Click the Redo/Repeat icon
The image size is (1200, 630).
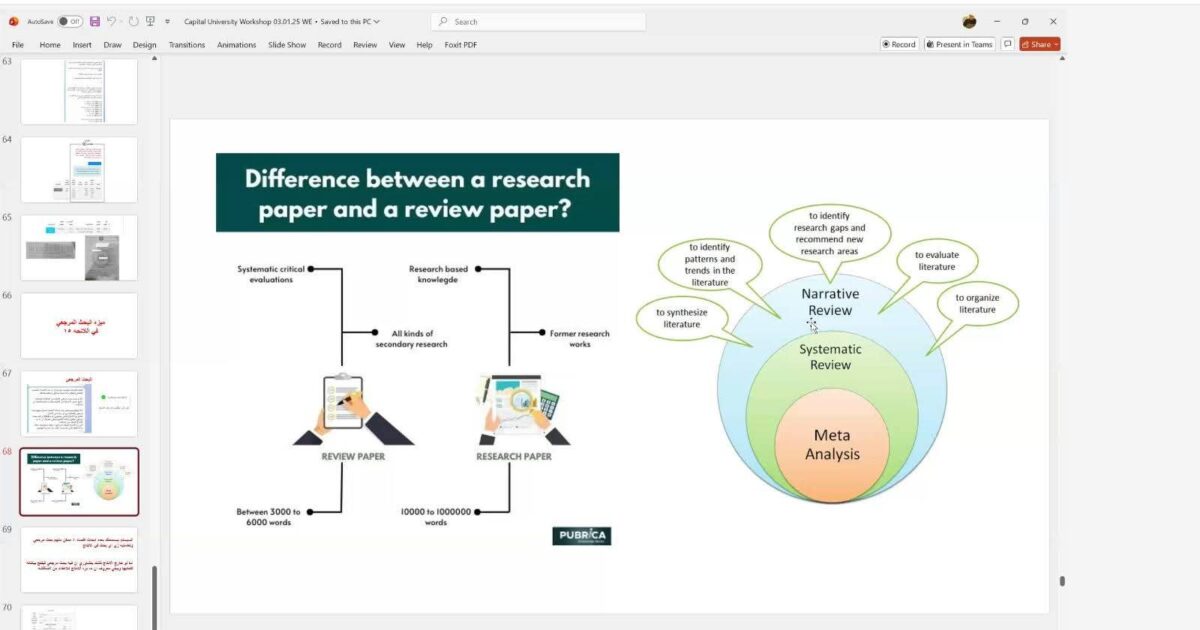(133, 21)
